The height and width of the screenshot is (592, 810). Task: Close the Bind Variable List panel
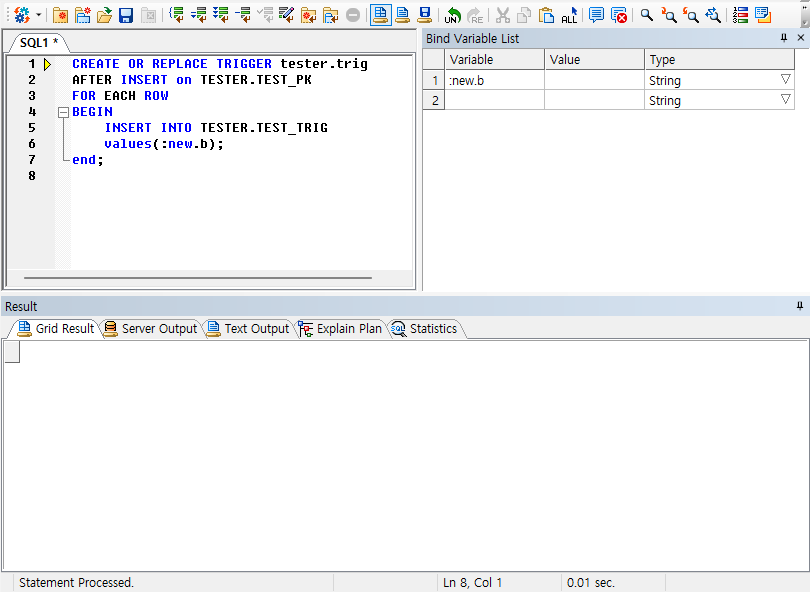[x=800, y=38]
